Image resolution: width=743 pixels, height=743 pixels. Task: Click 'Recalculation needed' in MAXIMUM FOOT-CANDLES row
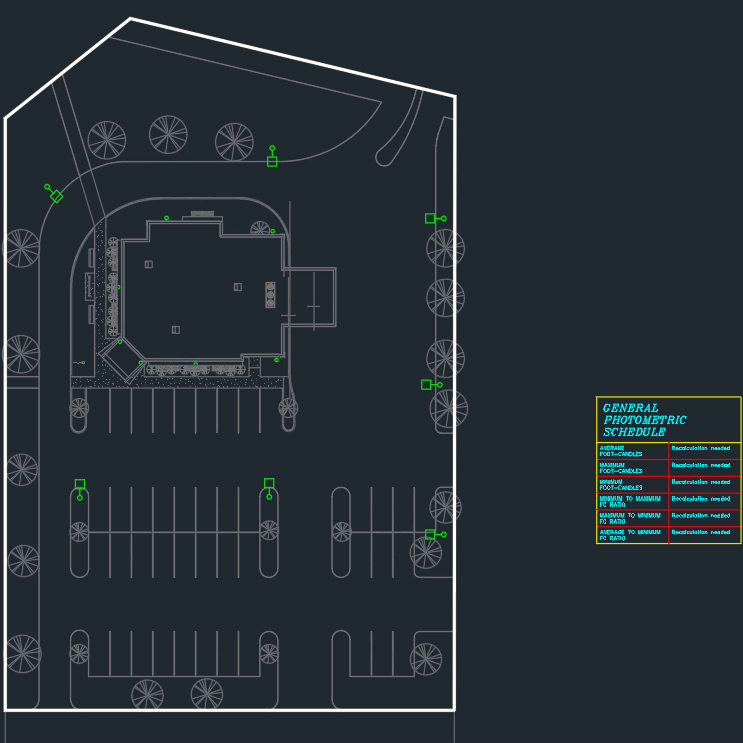coord(700,465)
